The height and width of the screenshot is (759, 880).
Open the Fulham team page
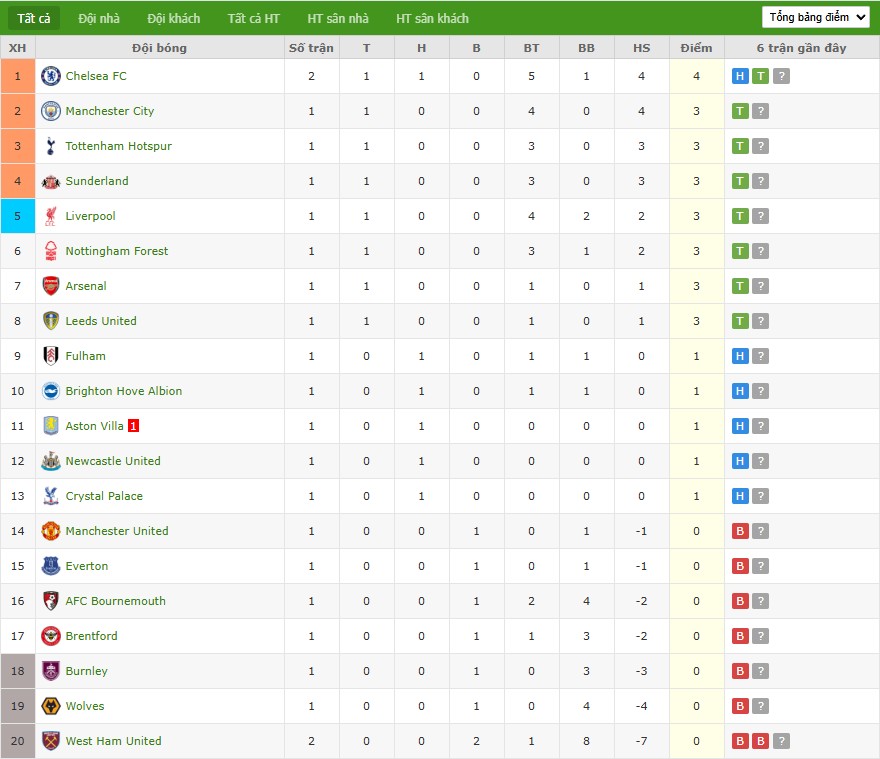point(85,356)
